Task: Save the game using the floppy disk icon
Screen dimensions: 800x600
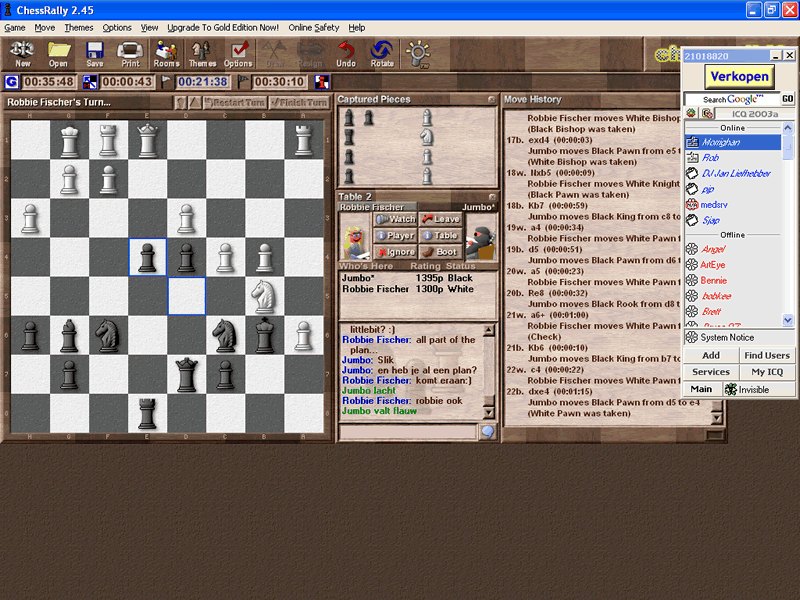Action: (95, 53)
